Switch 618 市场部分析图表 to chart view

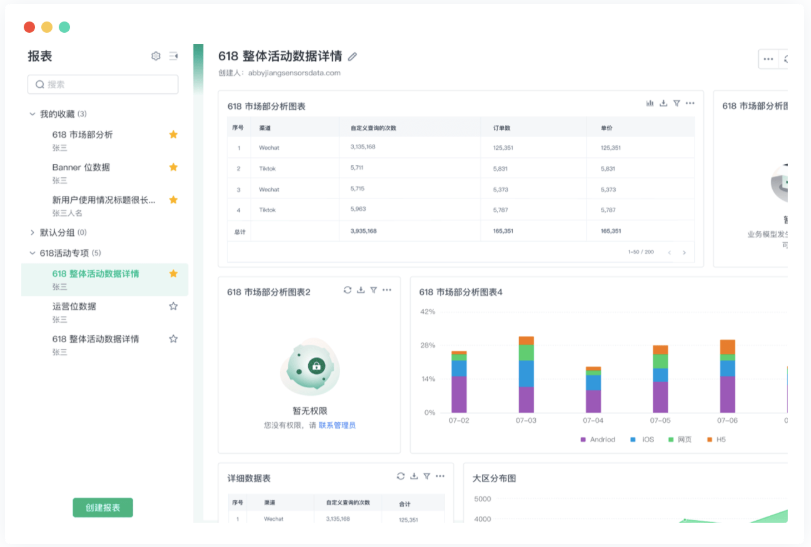point(650,103)
